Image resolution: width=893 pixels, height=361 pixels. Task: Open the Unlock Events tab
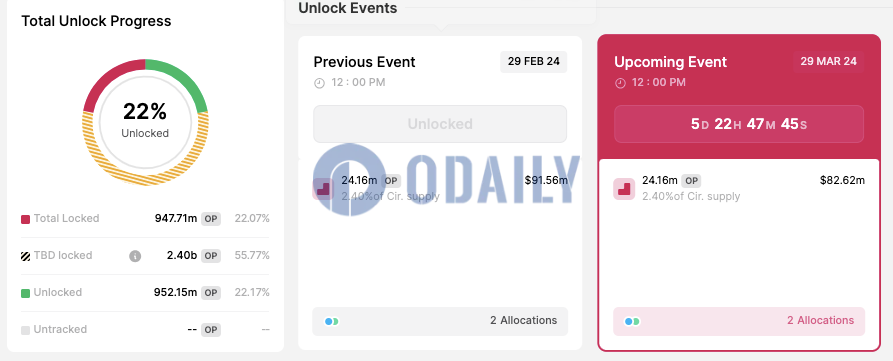(x=348, y=8)
